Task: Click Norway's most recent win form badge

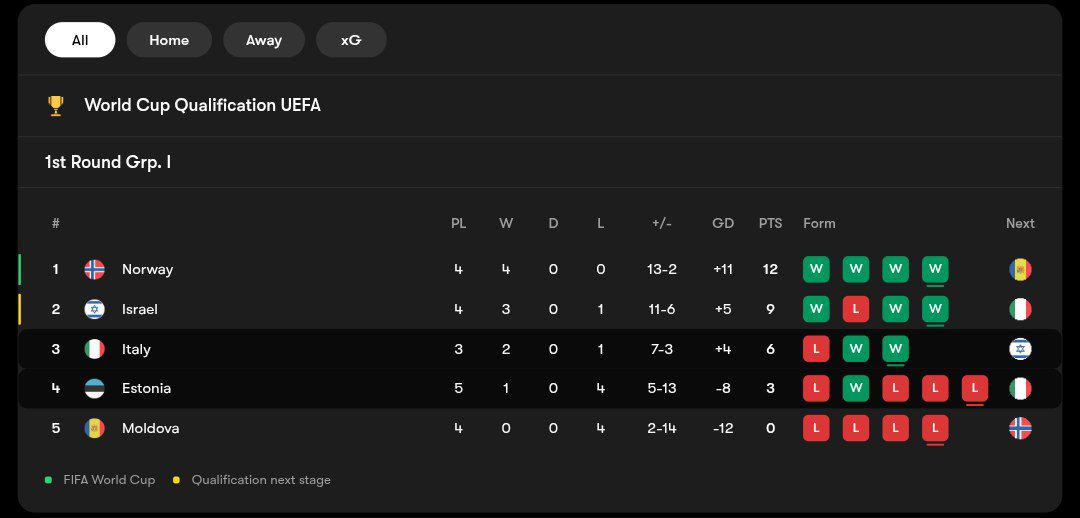Action: (935, 269)
